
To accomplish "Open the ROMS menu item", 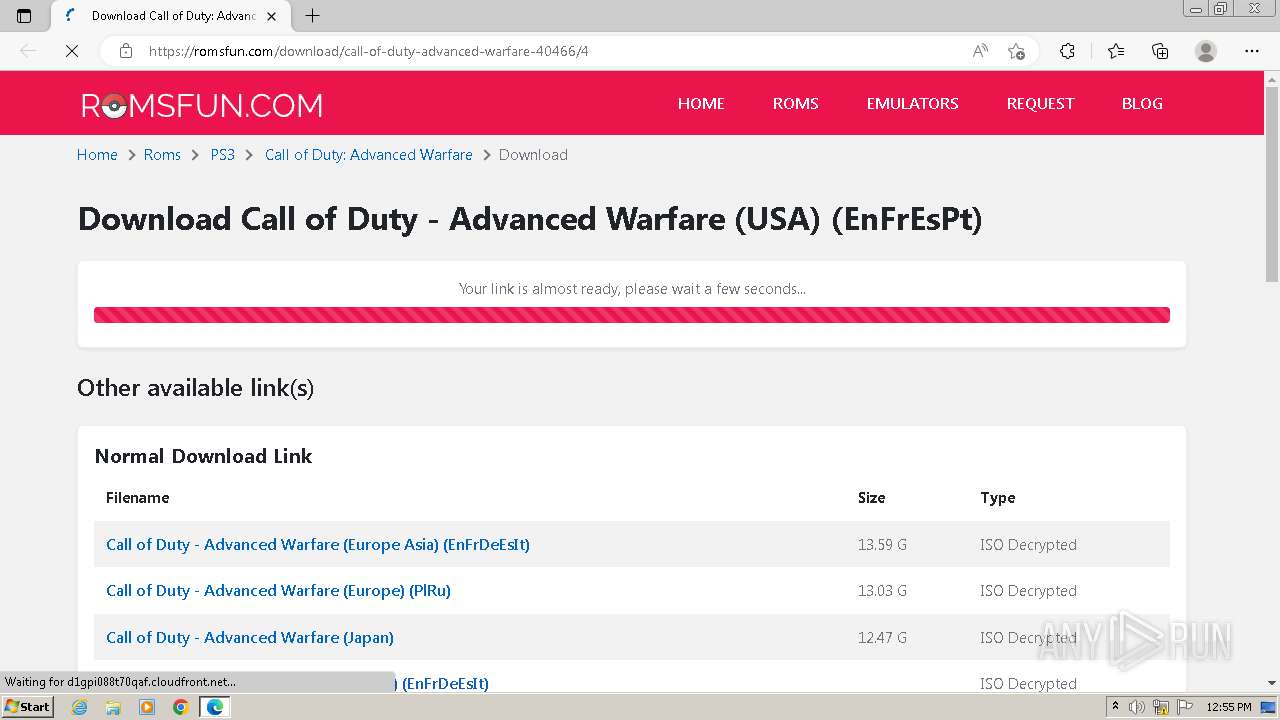I will tap(795, 103).
